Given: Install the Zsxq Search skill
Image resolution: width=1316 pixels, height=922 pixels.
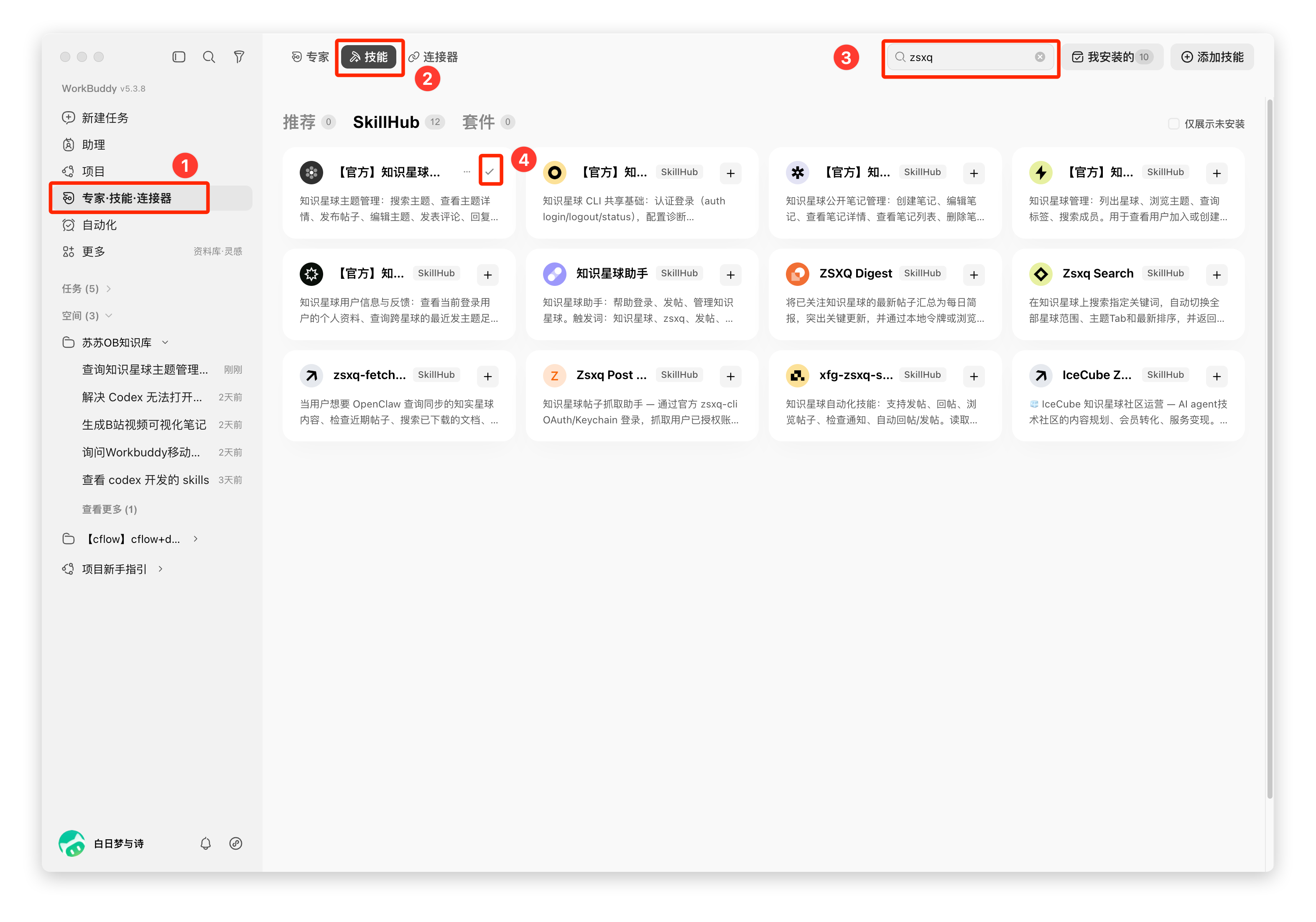Looking at the screenshot, I should (x=1217, y=275).
